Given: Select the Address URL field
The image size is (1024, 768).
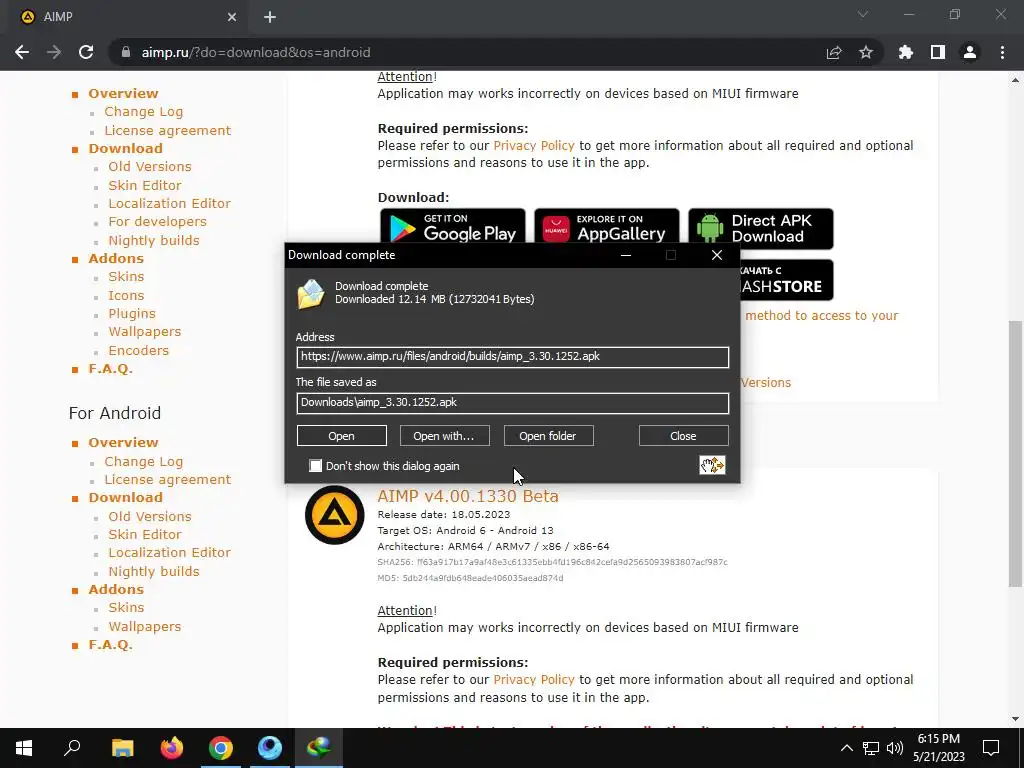Looking at the screenshot, I should tap(513, 357).
